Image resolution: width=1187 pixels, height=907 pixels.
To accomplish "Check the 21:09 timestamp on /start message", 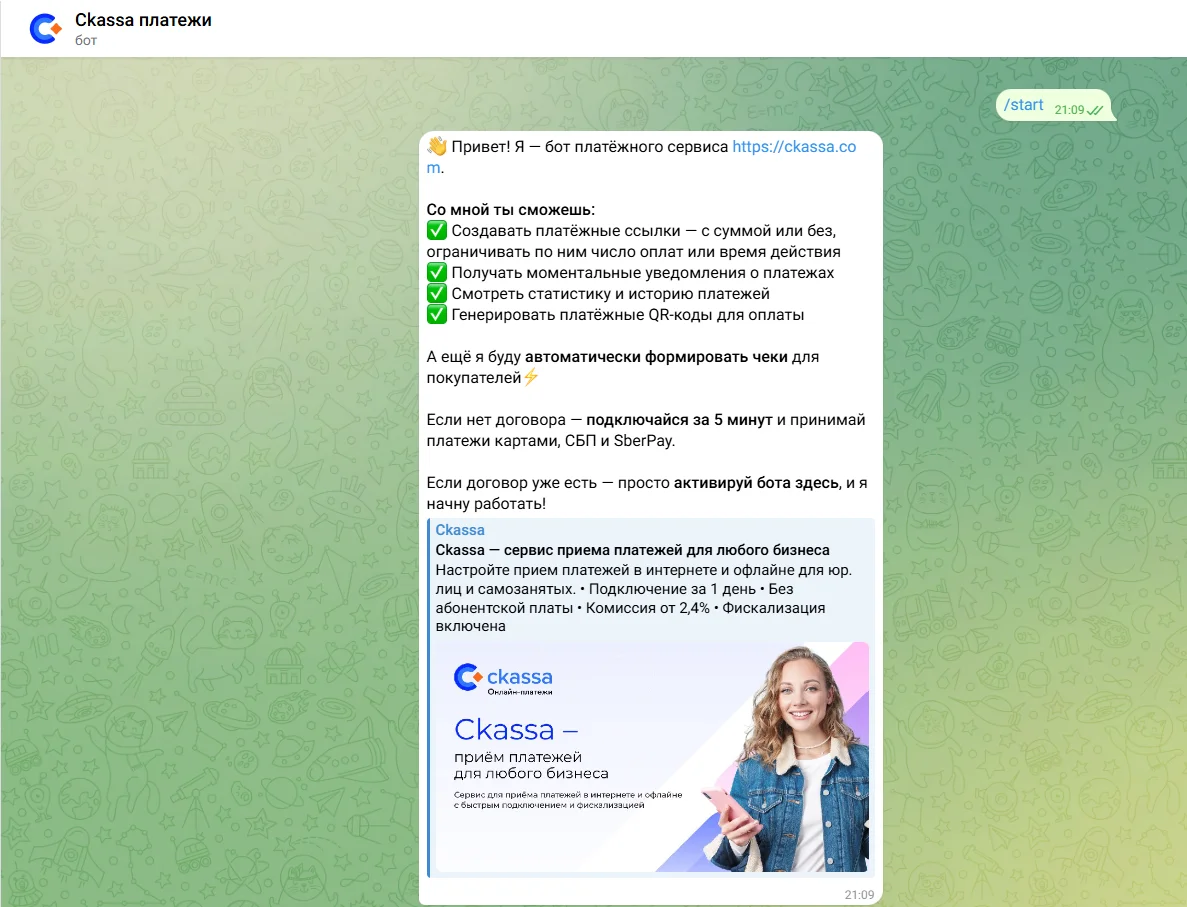I will pyautogui.click(x=1069, y=110).
